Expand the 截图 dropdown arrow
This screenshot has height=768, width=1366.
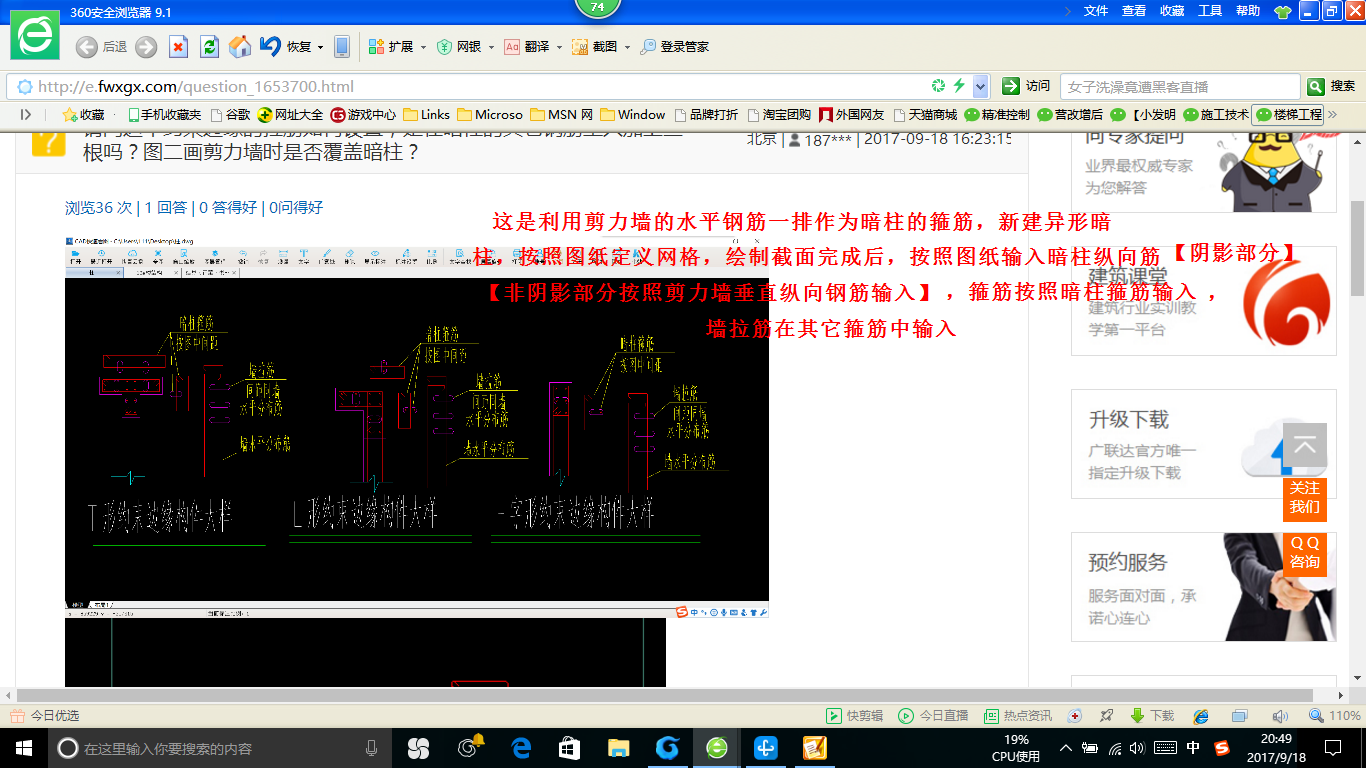[627, 47]
